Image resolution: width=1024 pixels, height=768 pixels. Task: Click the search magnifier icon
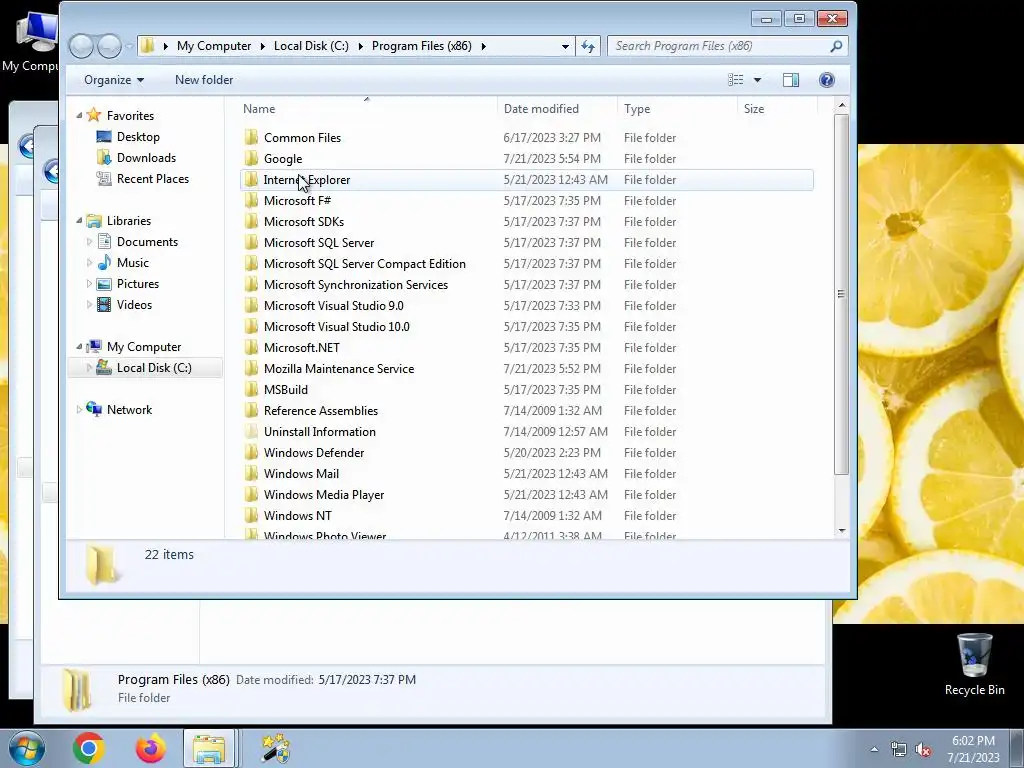point(836,46)
